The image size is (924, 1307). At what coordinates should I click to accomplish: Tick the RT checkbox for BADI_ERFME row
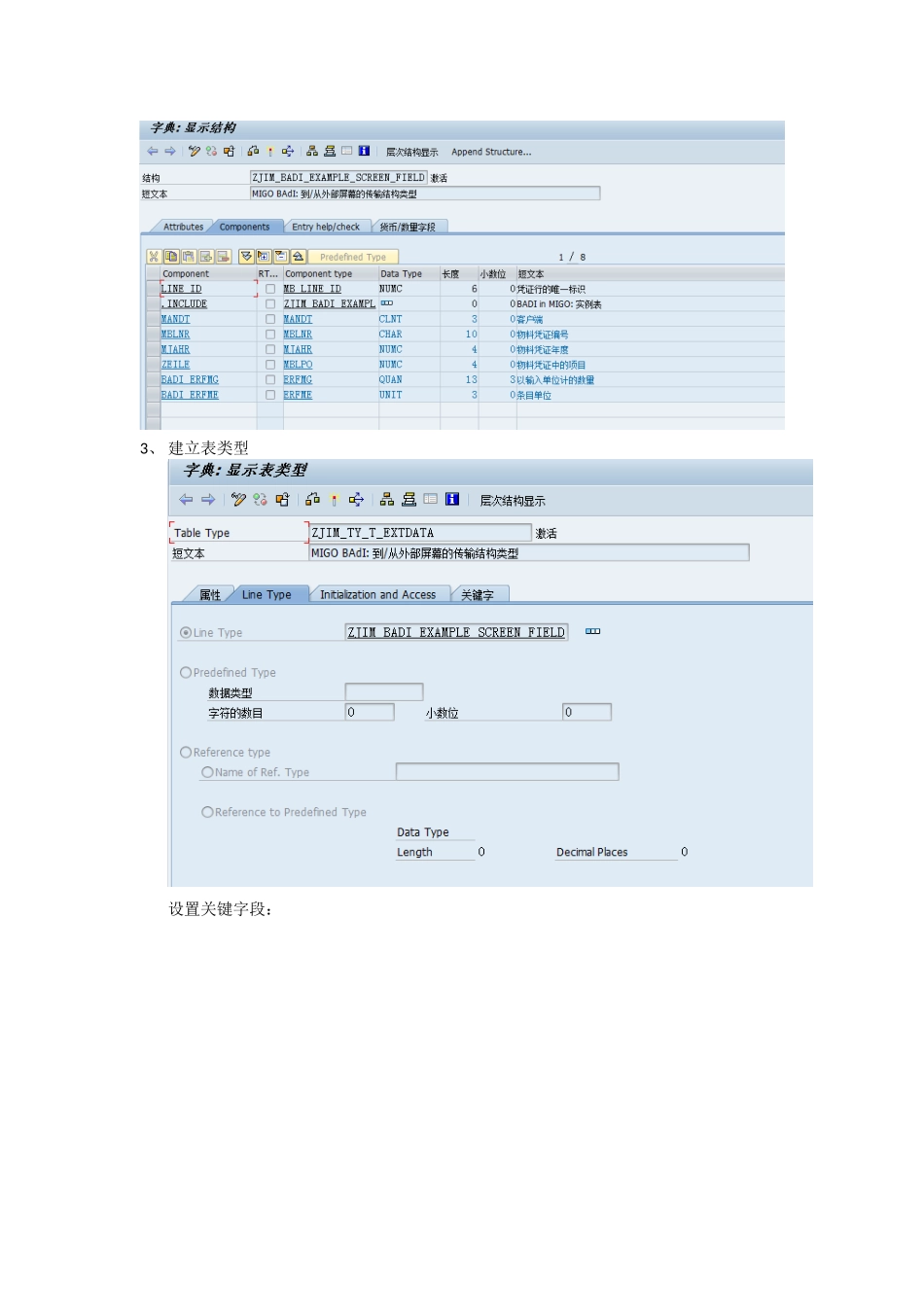pos(270,395)
